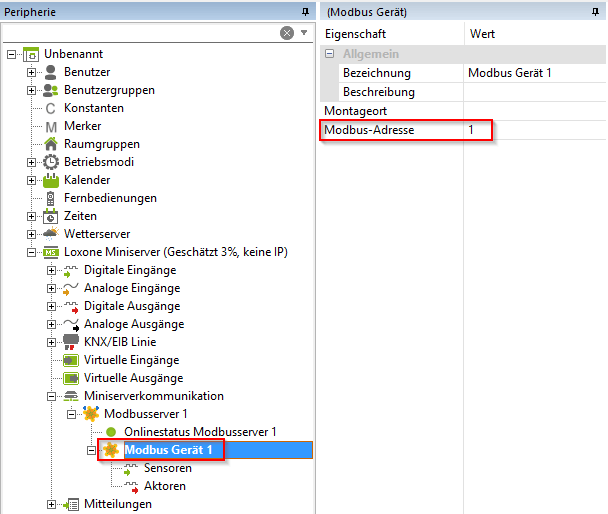Clear the Peripherie search with X button
The width and height of the screenshot is (608, 514).
287,33
